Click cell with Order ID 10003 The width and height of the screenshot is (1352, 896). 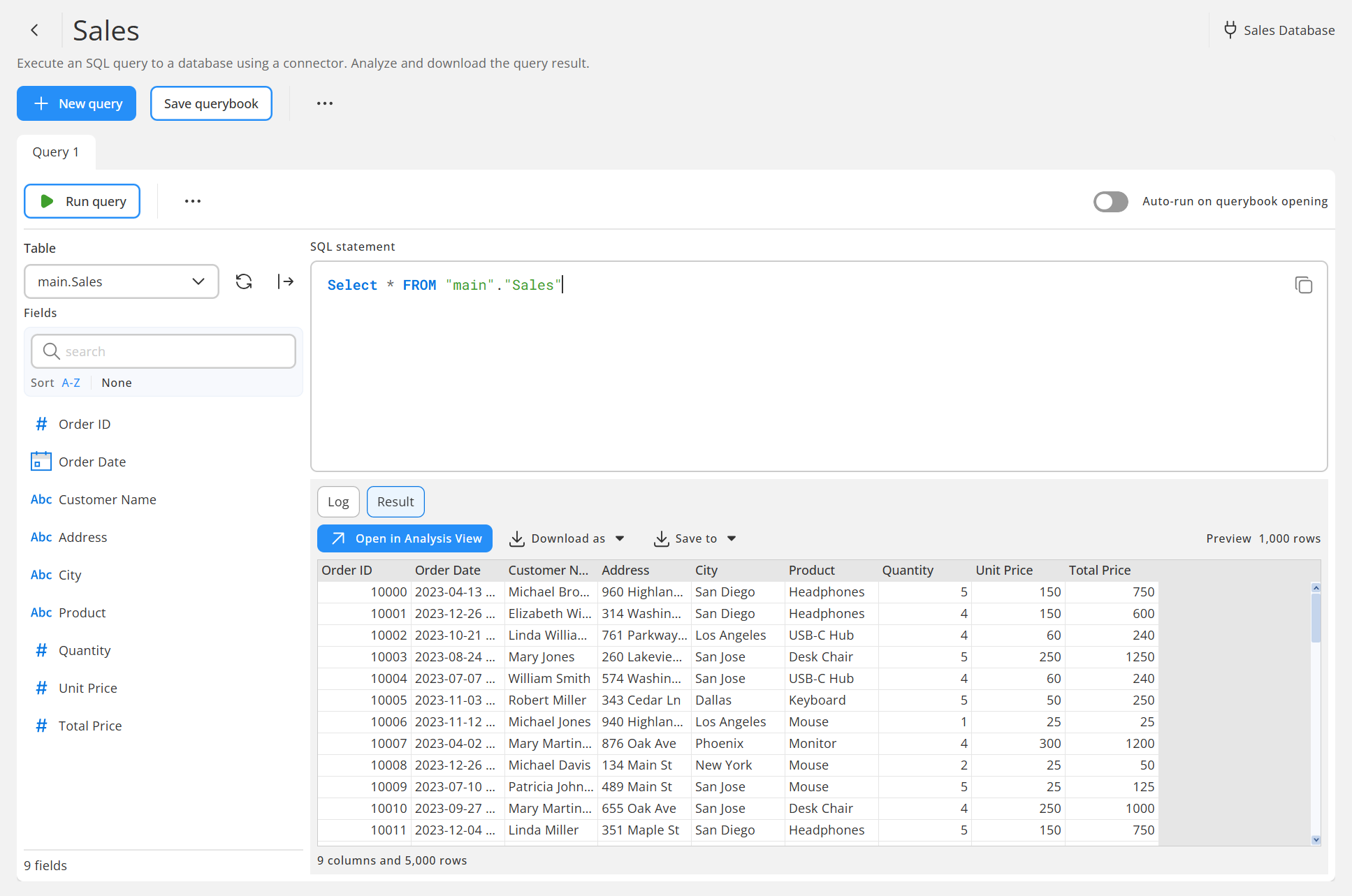(x=364, y=656)
